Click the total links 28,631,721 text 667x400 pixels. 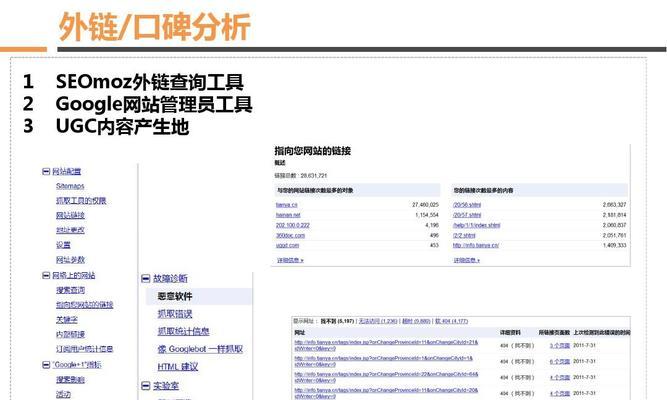point(301,175)
